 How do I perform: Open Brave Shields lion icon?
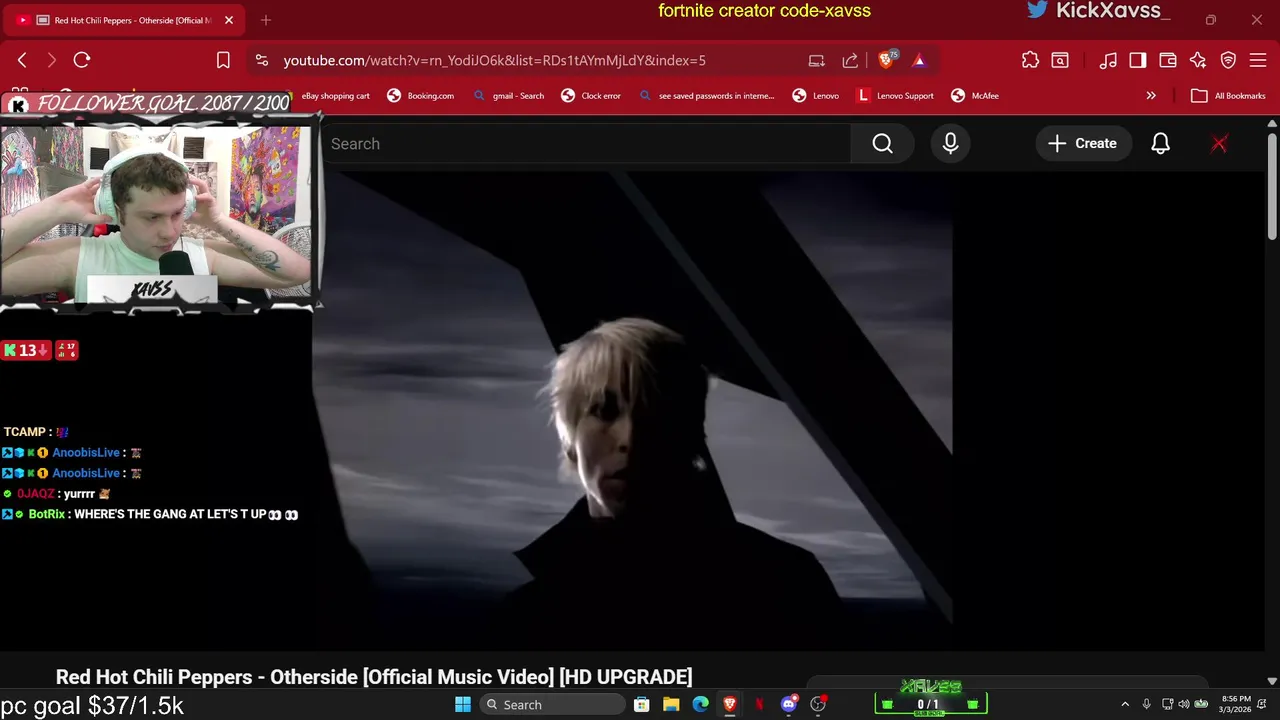point(886,60)
